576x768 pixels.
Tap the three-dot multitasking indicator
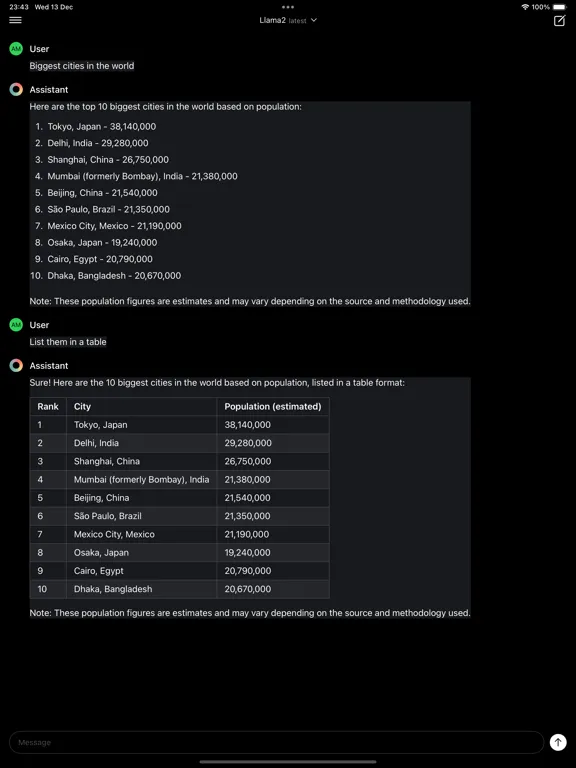coord(288,7)
